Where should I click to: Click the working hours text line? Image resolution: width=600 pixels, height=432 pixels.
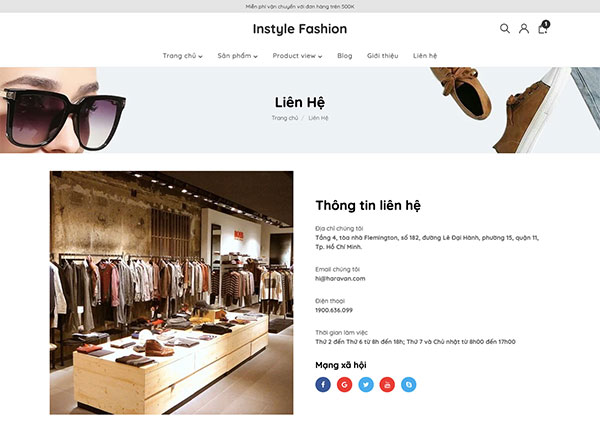point(415,342)
